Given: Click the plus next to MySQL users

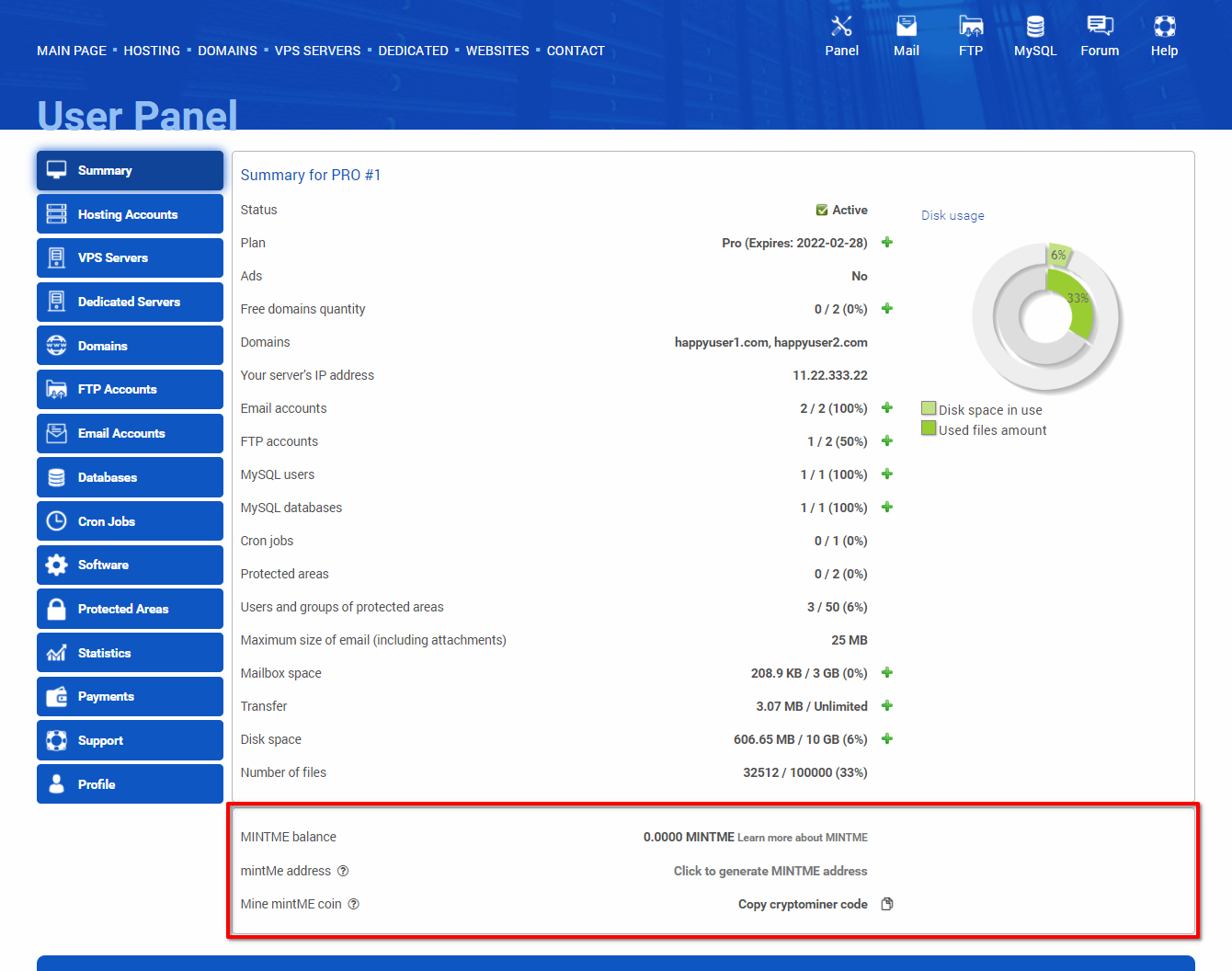Looking at the screenshot, I should pos(887,474).
